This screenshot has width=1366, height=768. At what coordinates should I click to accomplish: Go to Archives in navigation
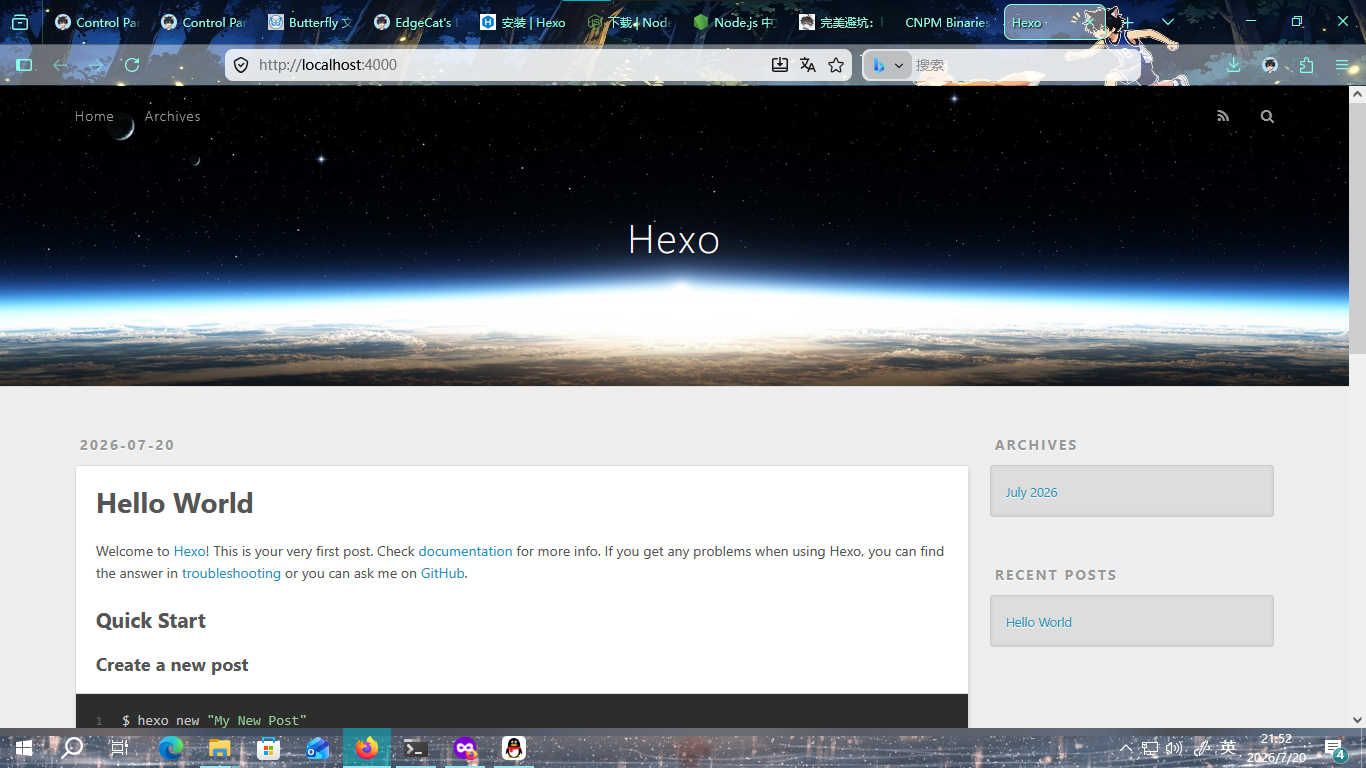172,116
